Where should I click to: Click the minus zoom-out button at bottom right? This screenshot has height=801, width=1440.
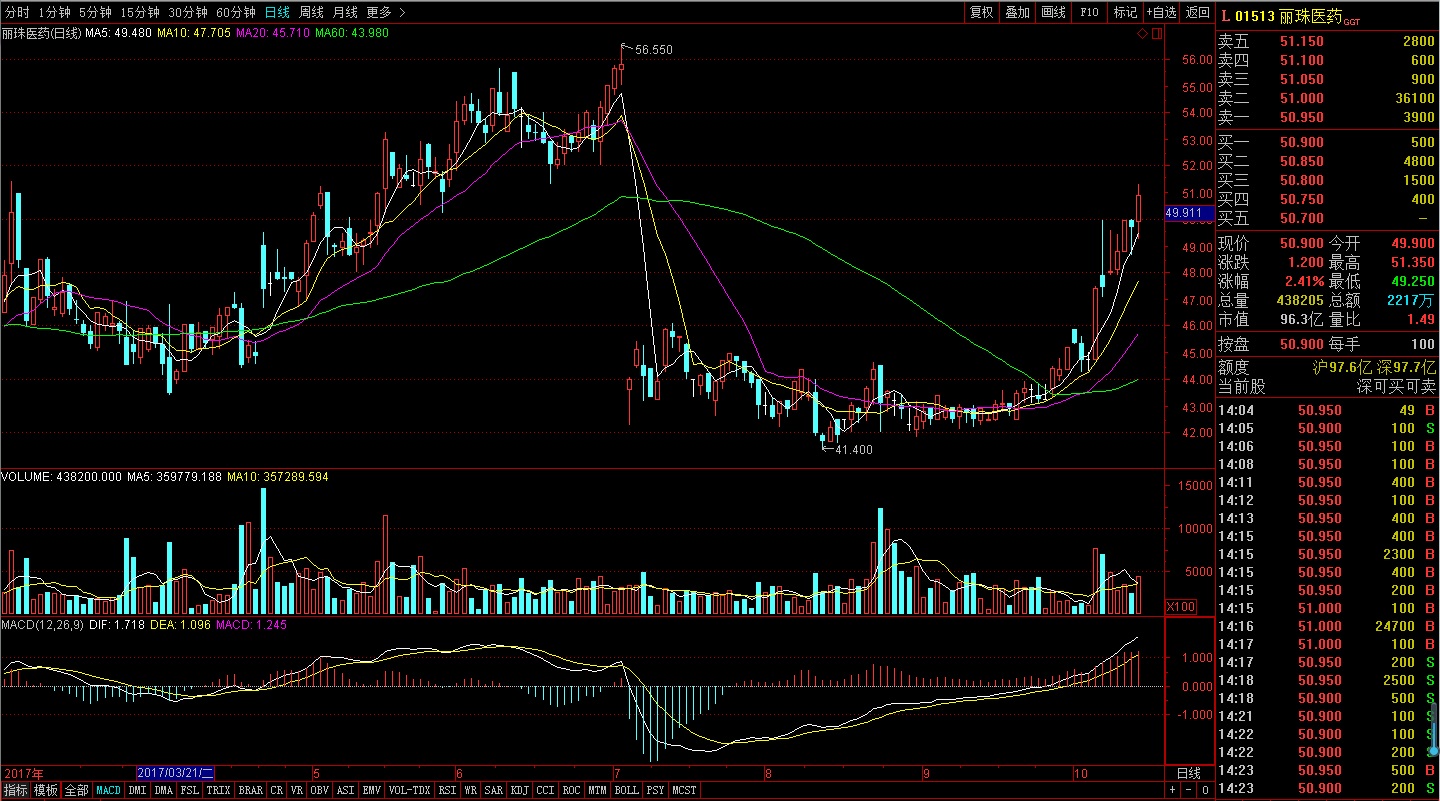tap(1188, 791)
